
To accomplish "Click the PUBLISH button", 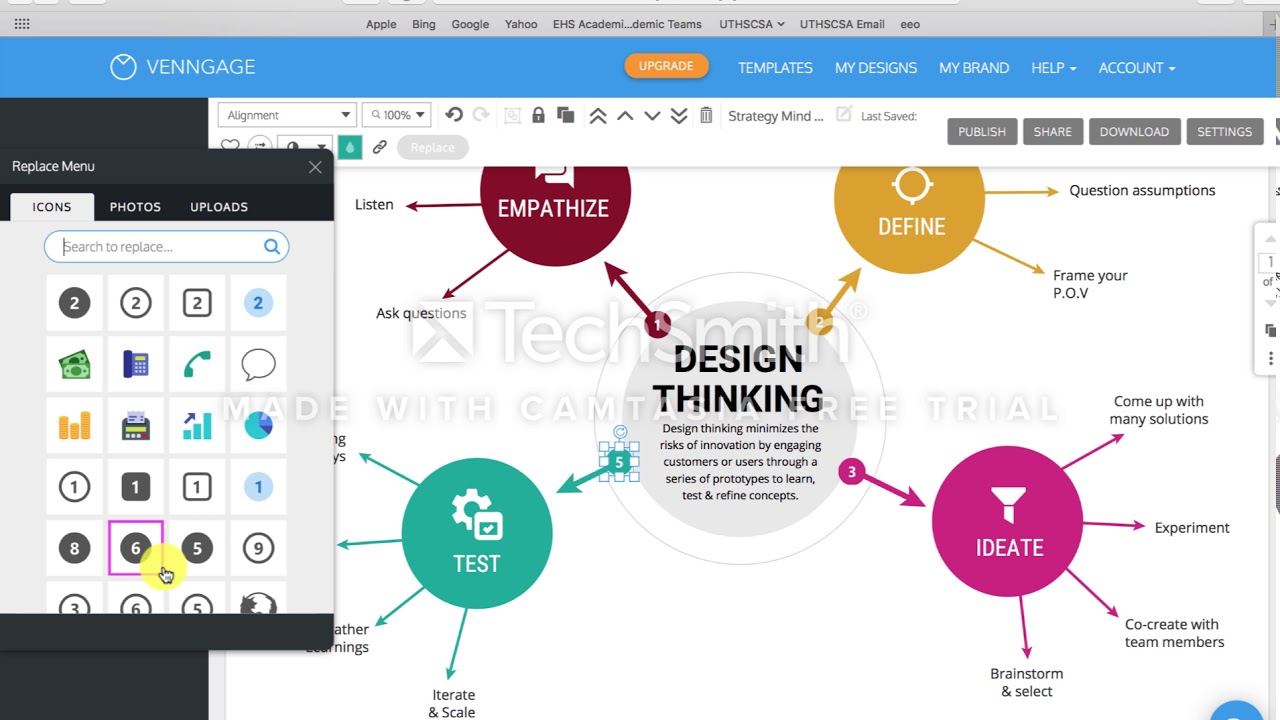I will [x=982, y=131].
